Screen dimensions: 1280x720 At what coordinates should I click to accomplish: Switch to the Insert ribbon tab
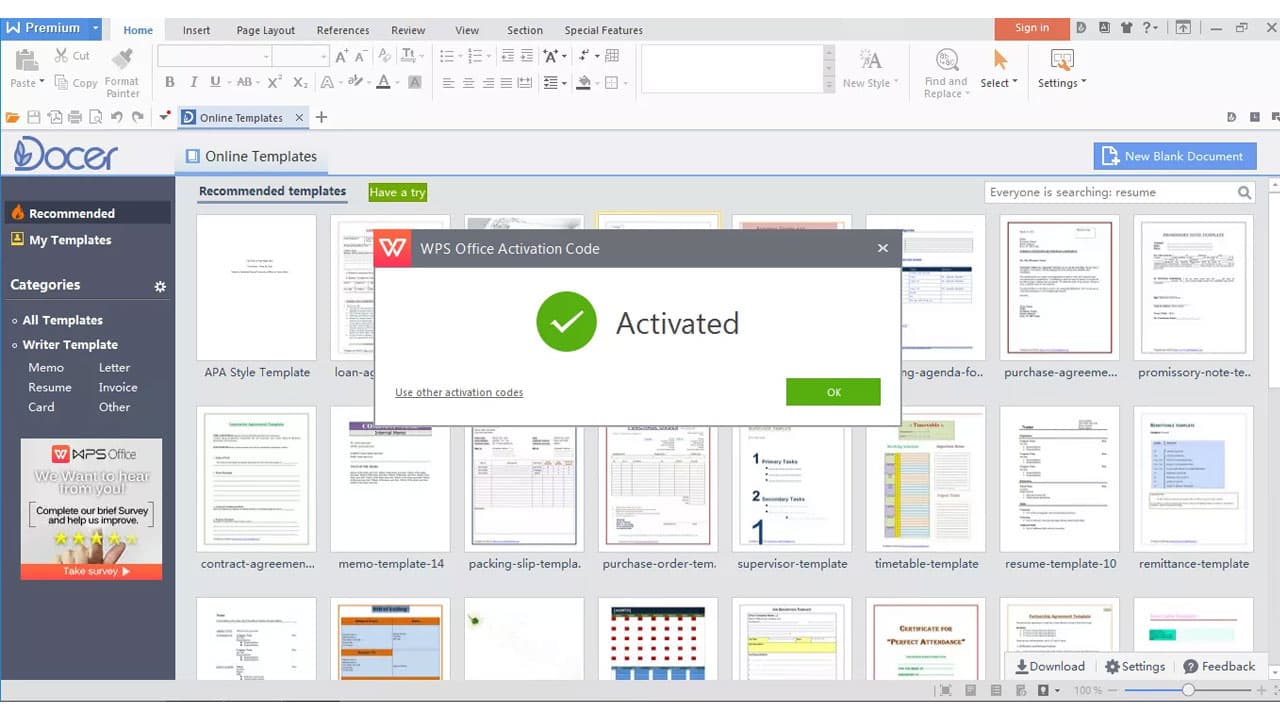pos(196,29)
